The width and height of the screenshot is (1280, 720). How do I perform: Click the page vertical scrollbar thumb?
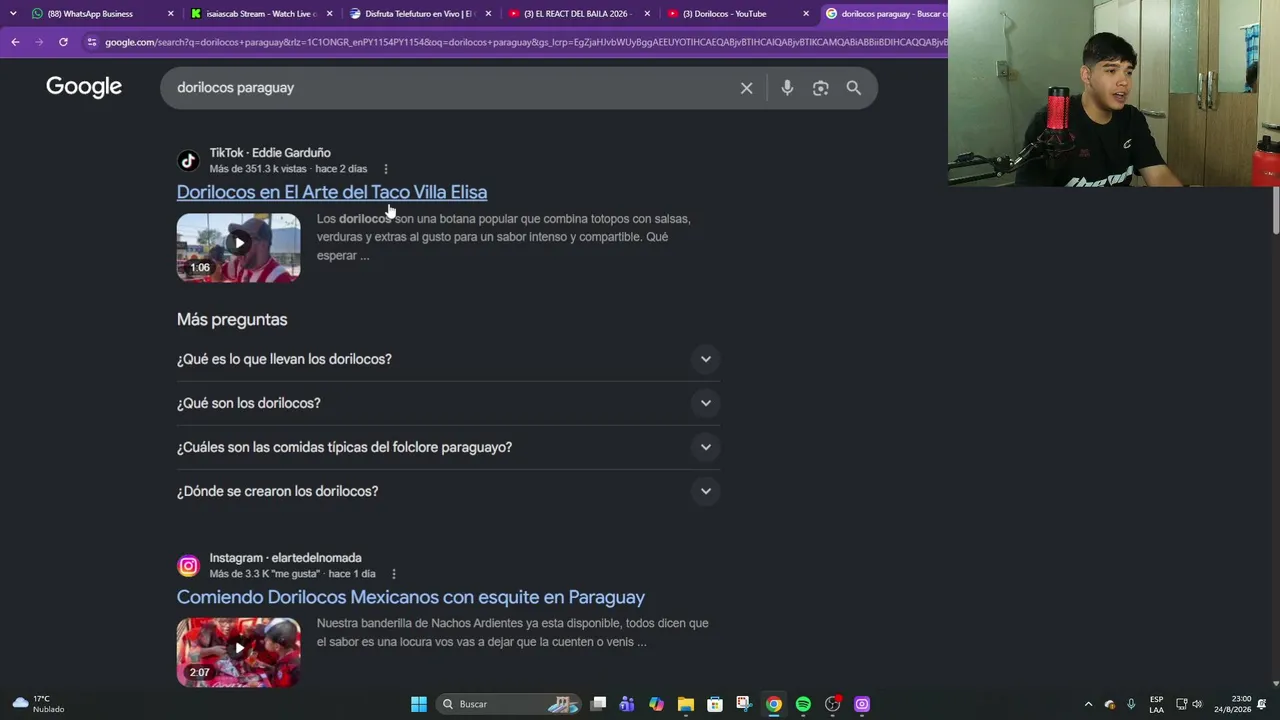point(1275,210)
